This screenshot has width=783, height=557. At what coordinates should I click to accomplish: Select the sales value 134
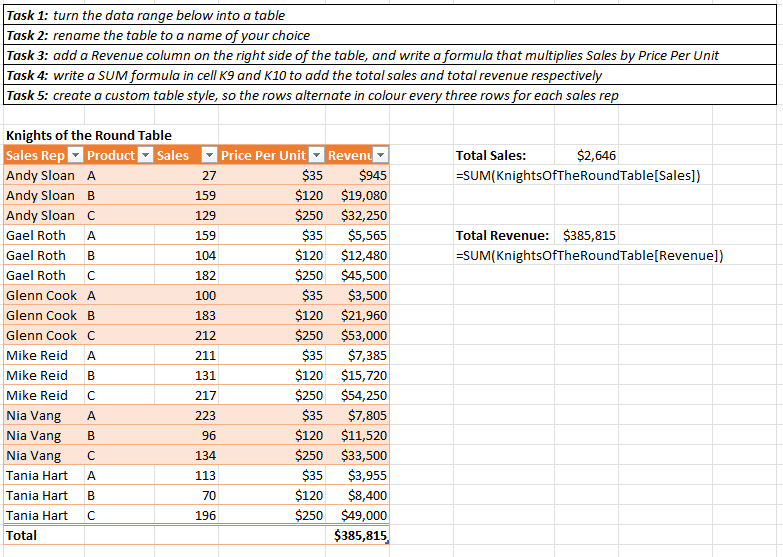pyautogui.click(x=186, y=455)
